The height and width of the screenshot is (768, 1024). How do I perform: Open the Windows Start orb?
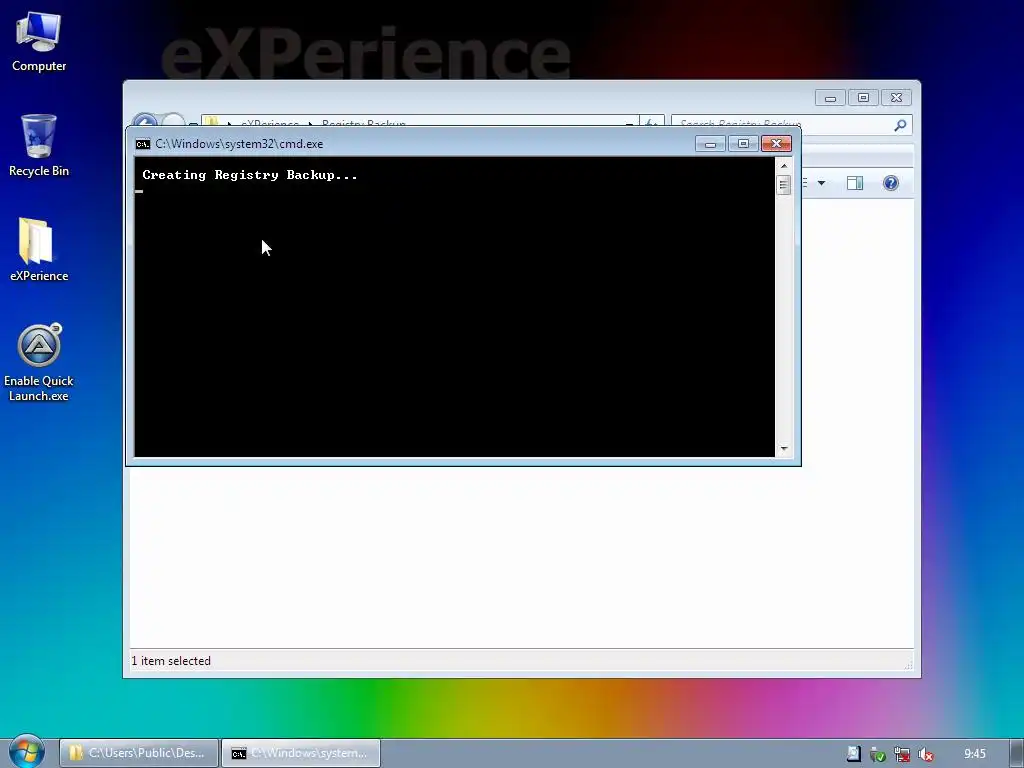click(x=26, y=752)
